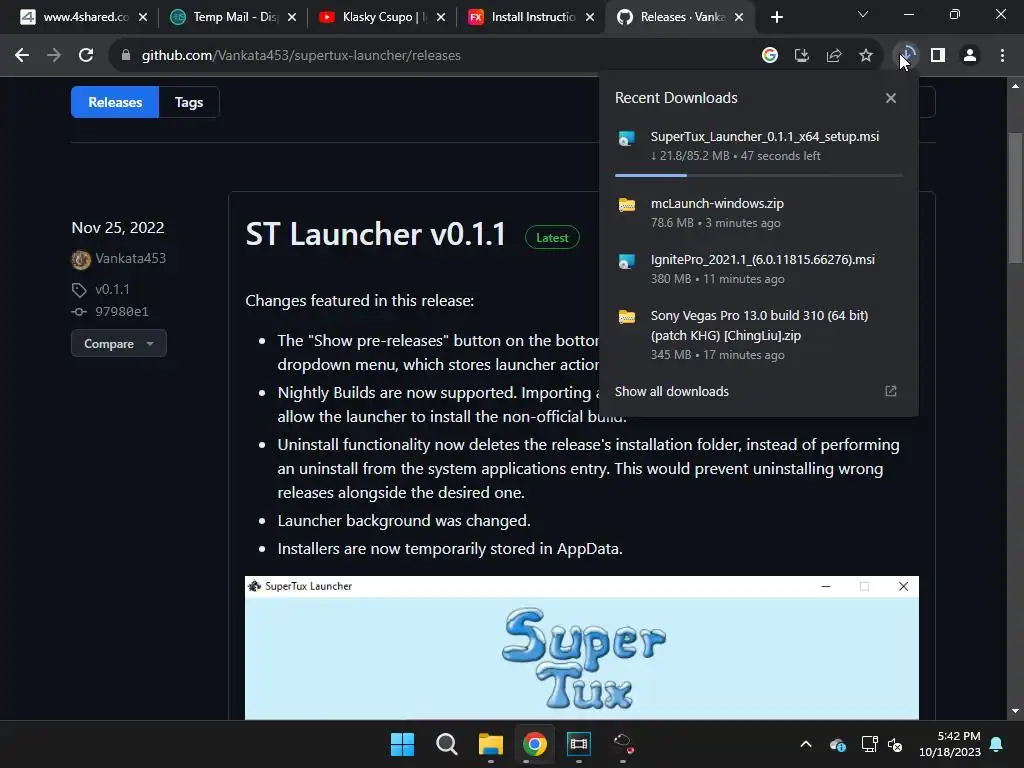Screen dimensions: 1024x768
Task: Click the browser forward arrow
Action: pos(54,56)
